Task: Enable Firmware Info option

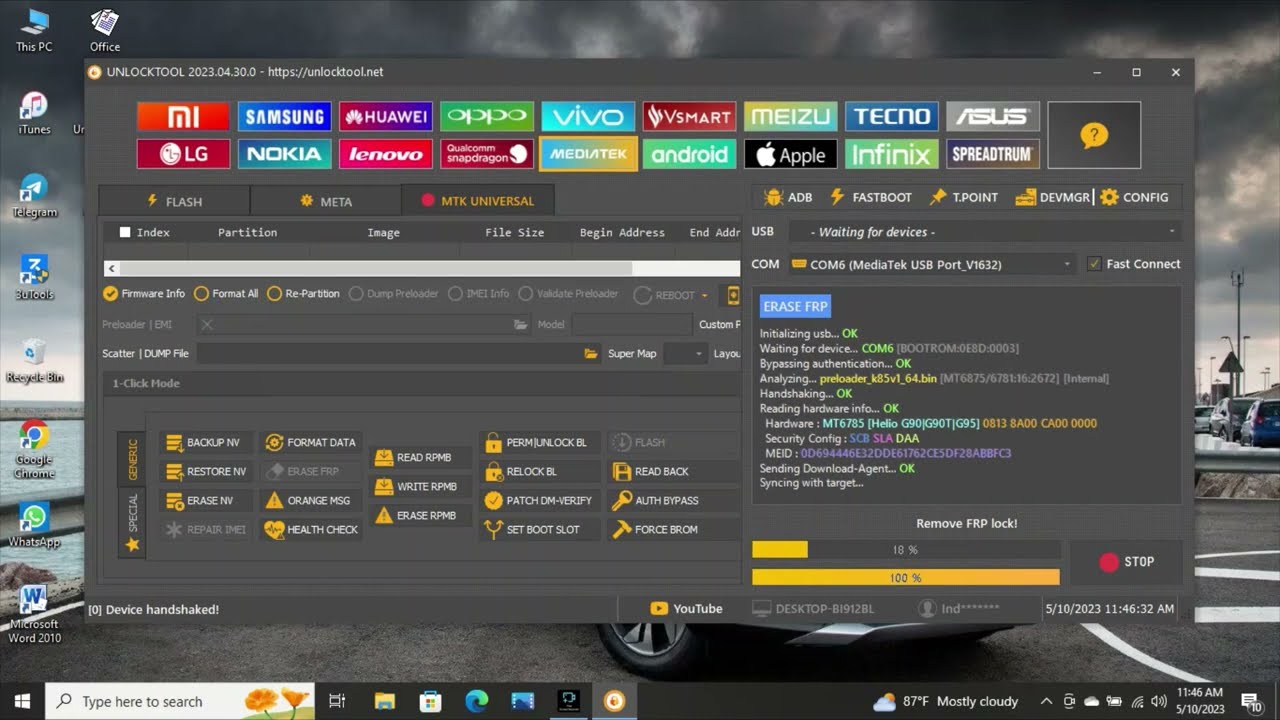Action: pos(144,294)
